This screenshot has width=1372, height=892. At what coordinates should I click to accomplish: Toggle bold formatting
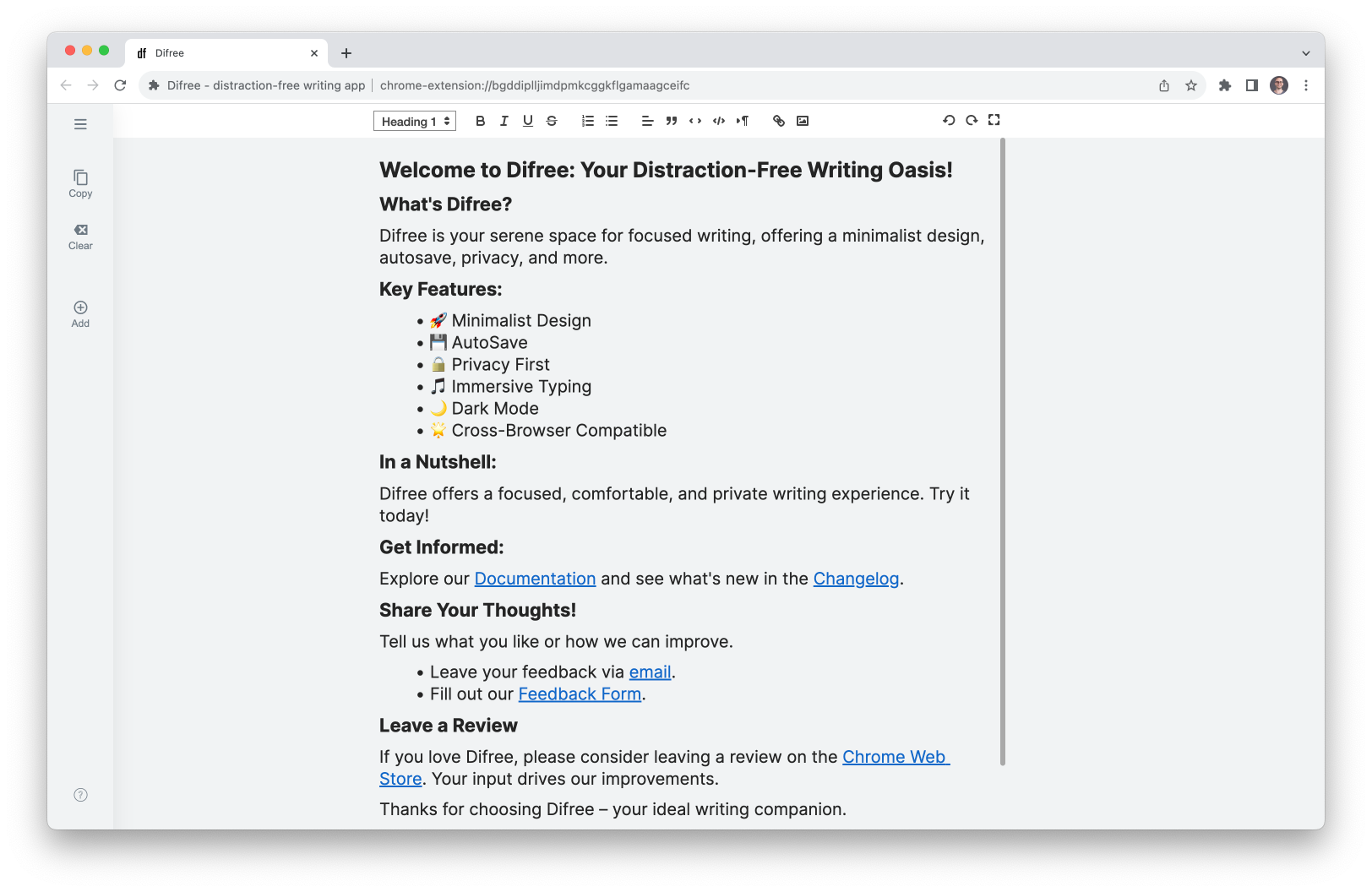480,121
